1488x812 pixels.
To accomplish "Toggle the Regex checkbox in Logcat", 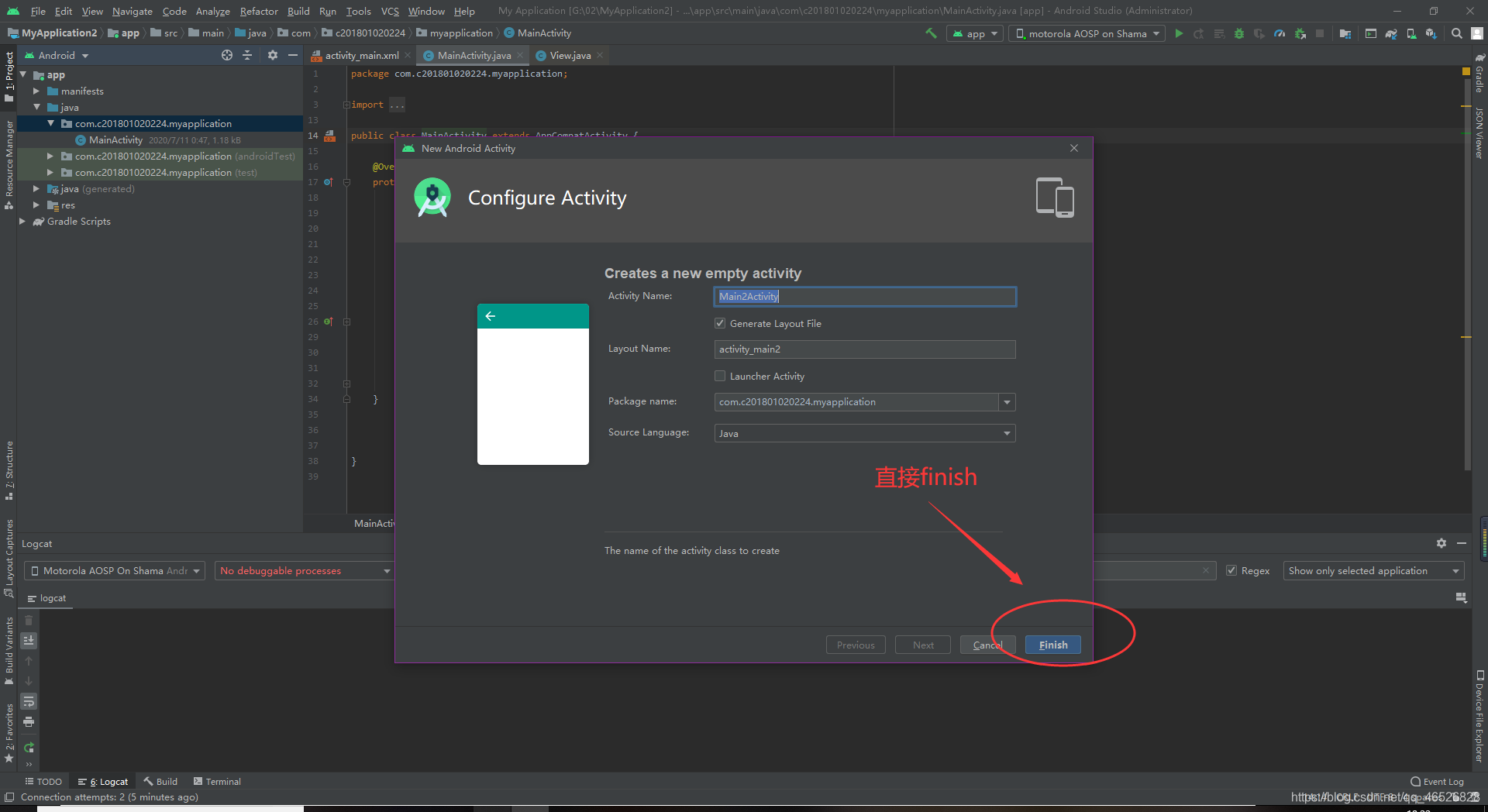I will coord(1231,570).
